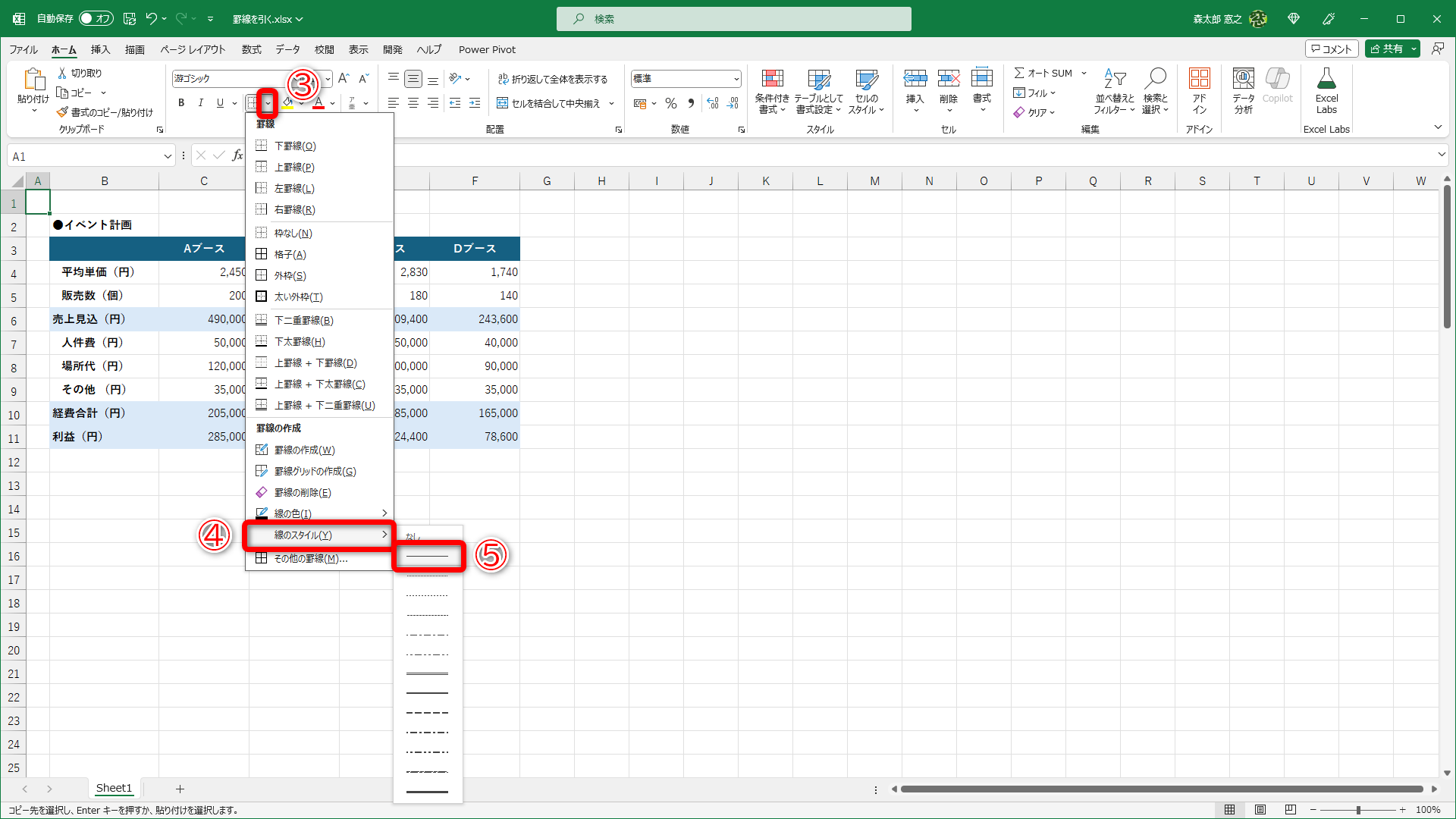Toggle Wrap Text (折り返して全体を表示する)
Viewport: 1456px width, 819px height.
click(553, 79)
